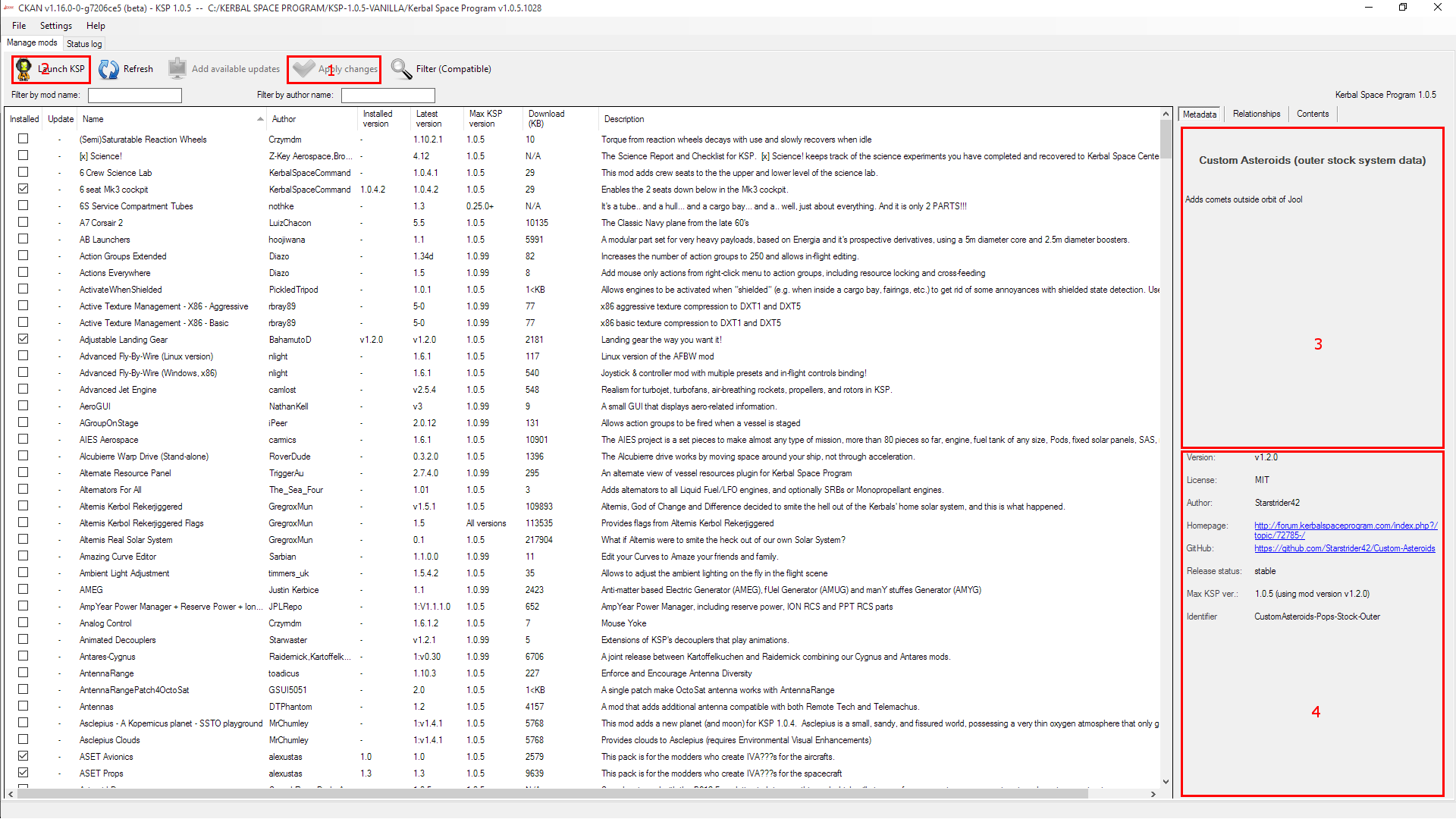Open the Custom-Asteroids GitHub link
The image size is (1456, 819).
click(x=1345, y=548)
